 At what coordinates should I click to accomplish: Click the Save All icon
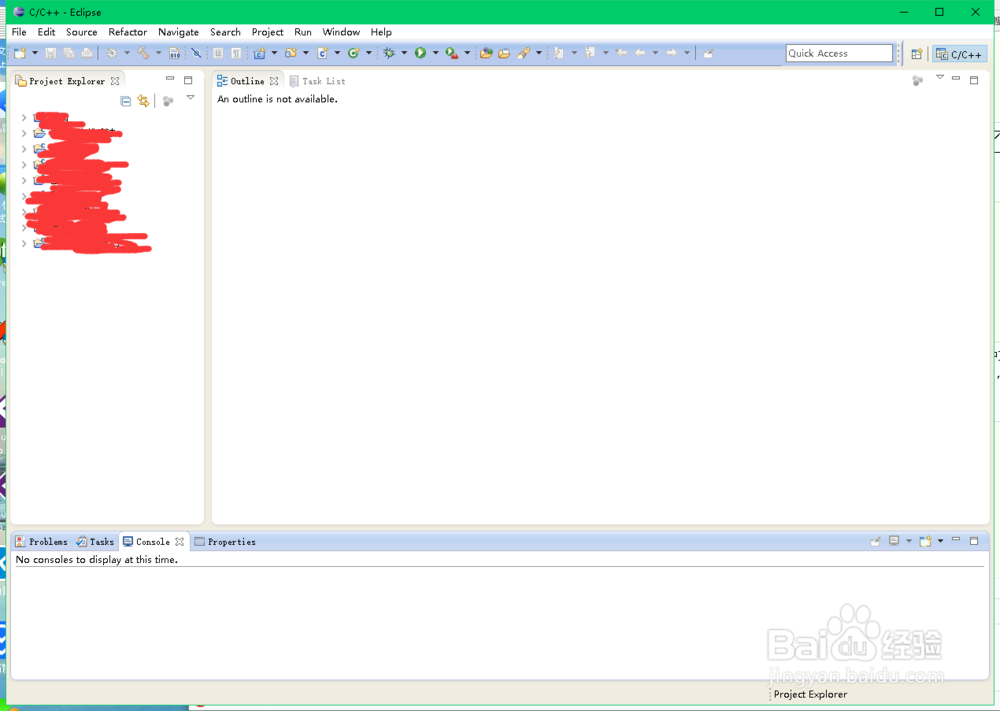69,54
